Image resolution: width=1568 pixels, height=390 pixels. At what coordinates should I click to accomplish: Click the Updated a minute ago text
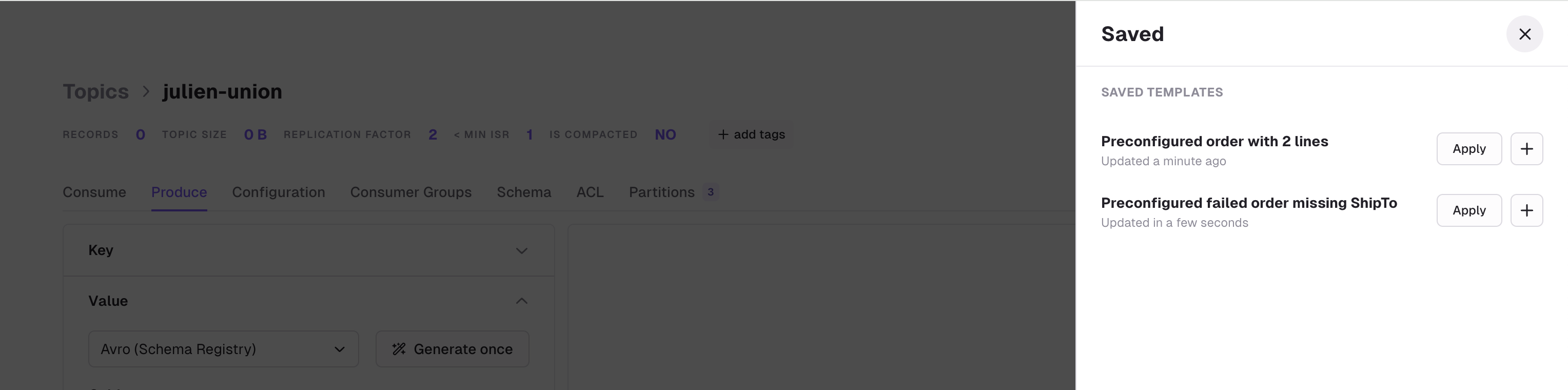[x=1163, y=161]
